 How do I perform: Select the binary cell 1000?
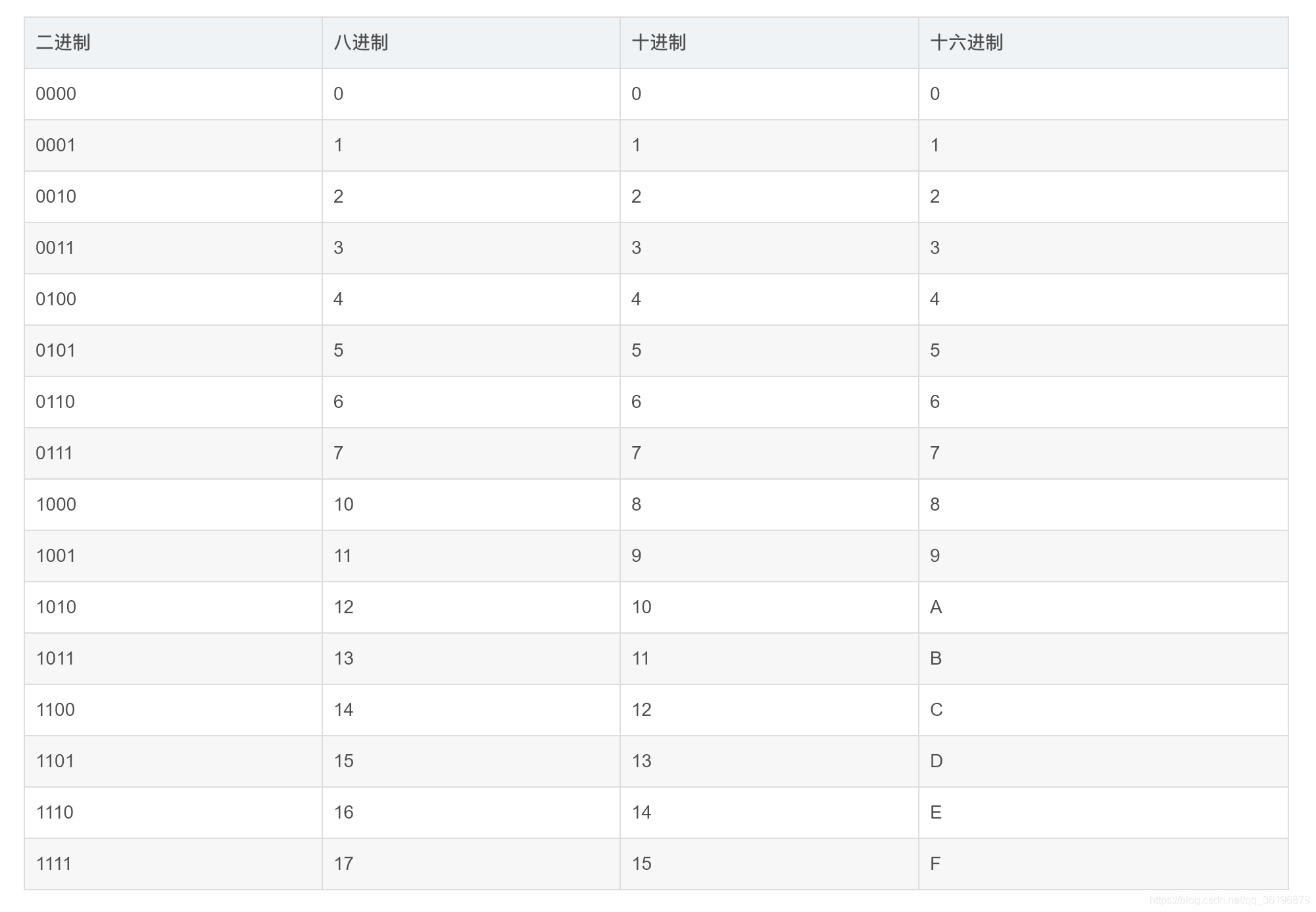click(56, 505)
